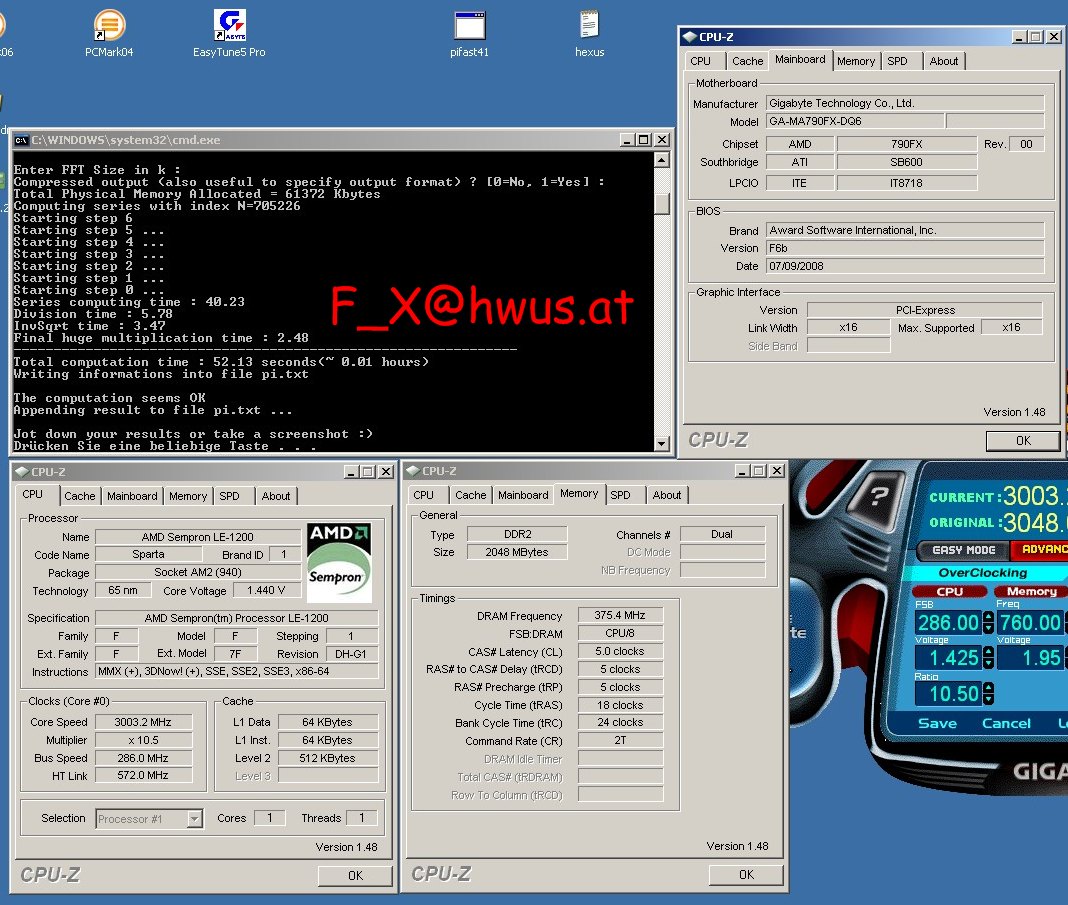Click the Command Rate 2T value
Viewport: 1068px width, 905px height.
pos(620,740)
